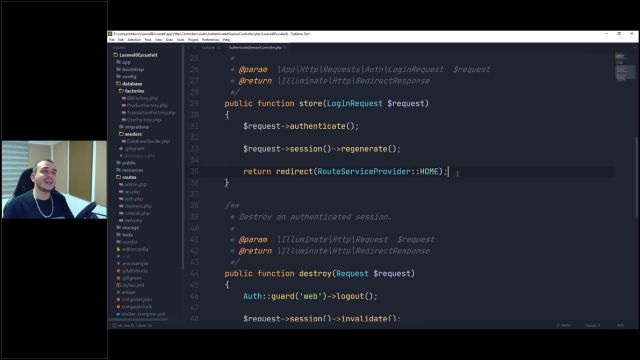This screenshot has width=640, height=360.
Task: Maximize the Sublime Text window
Action: click(x=619, y=34)
